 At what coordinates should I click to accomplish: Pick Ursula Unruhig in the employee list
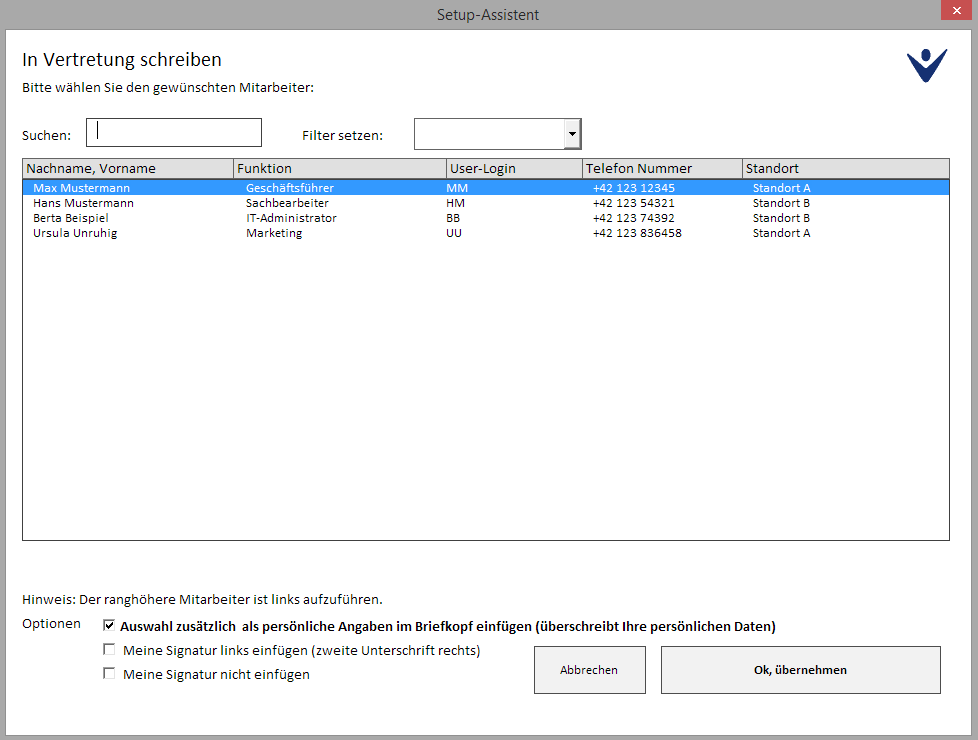click(75, 233)
